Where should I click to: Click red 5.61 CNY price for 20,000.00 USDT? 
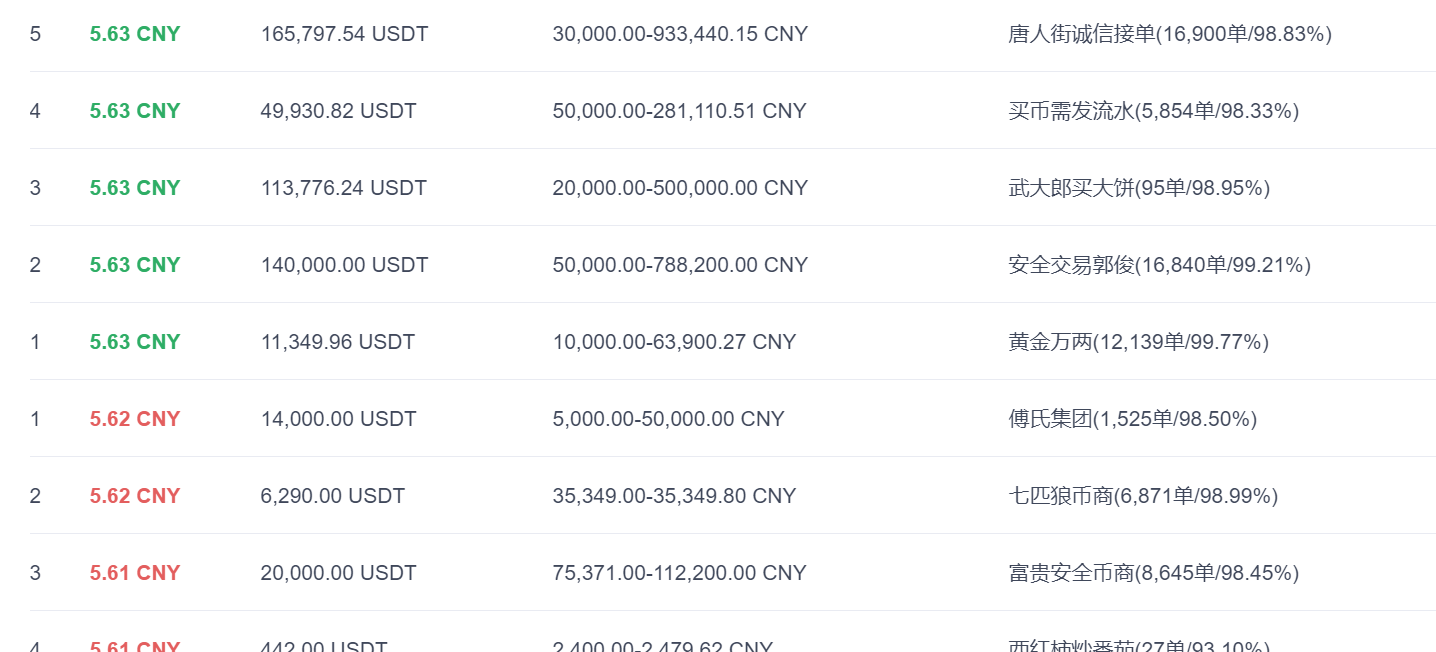click(135, 573)
